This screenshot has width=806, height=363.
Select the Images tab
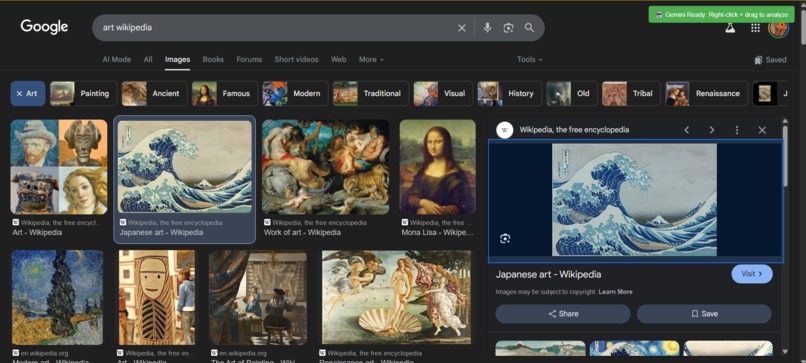(x=177, y=60)
